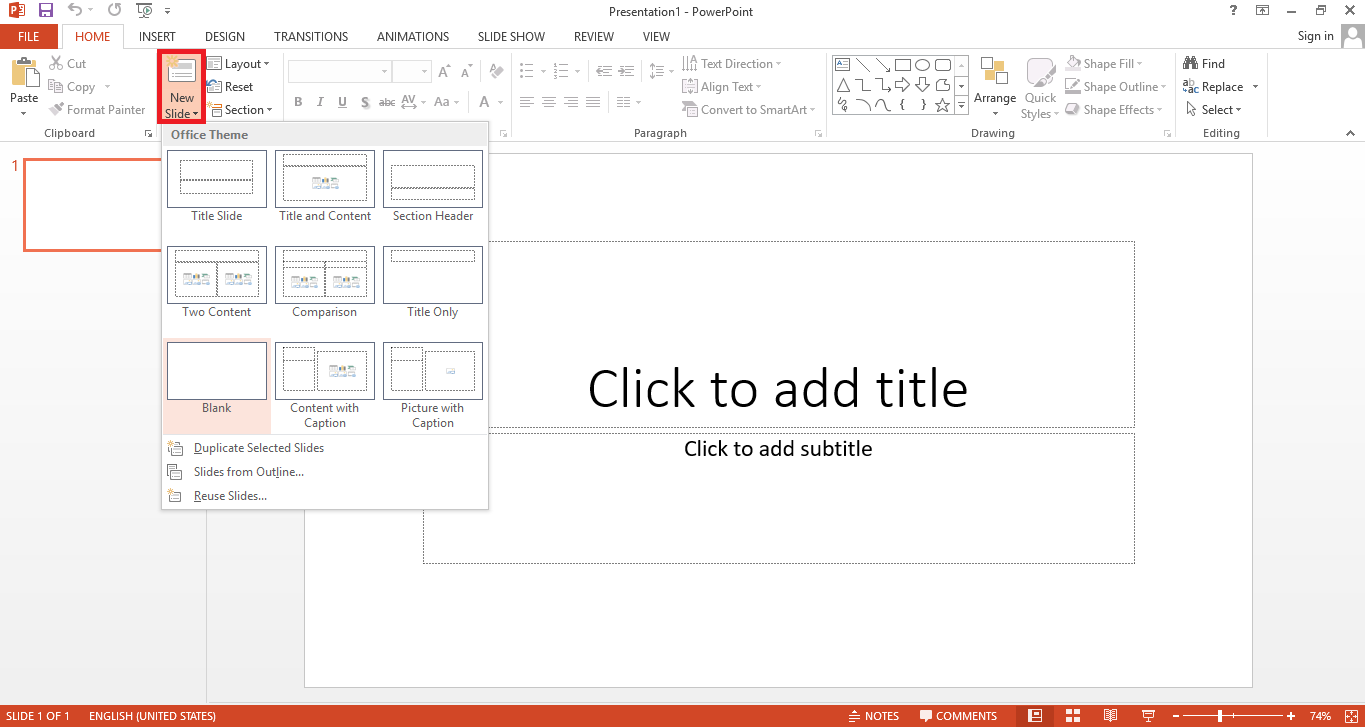Open Quick Styles gallery

[1040, 87]
